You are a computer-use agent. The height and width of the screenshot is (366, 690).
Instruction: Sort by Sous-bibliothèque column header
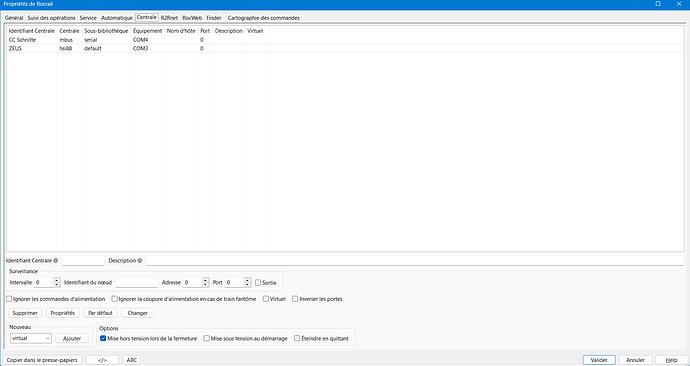(106, 31)
